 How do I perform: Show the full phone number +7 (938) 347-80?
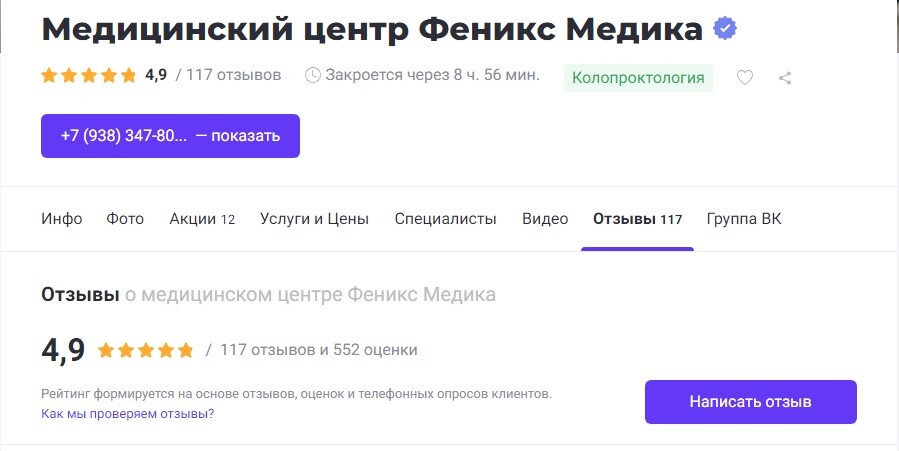click(170, 136)
